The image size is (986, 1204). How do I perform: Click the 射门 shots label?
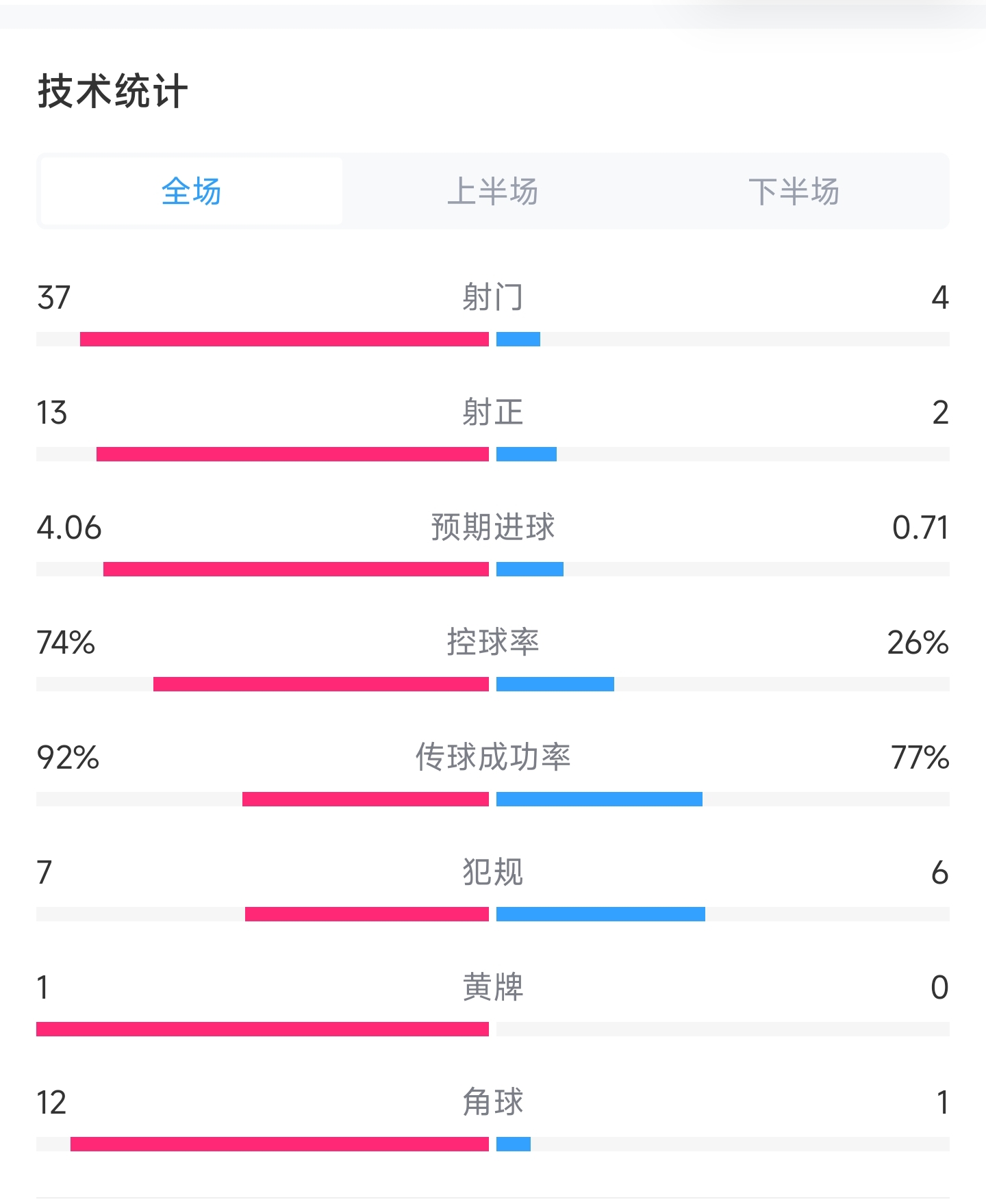tap(492, 298)
